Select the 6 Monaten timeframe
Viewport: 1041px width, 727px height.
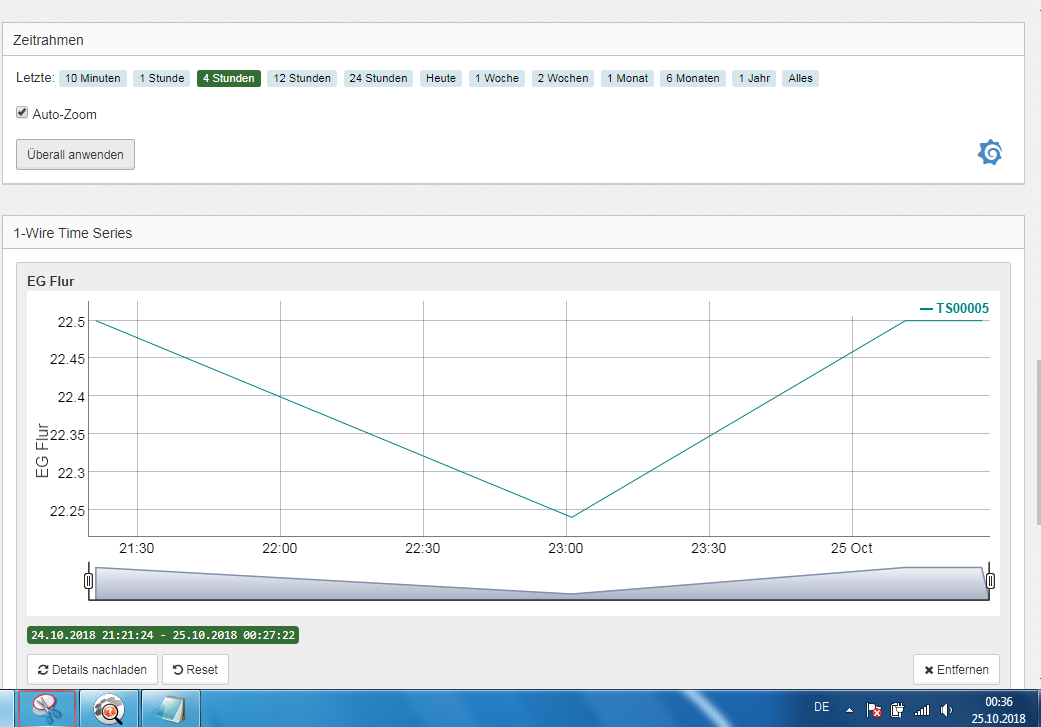(693, 78)
